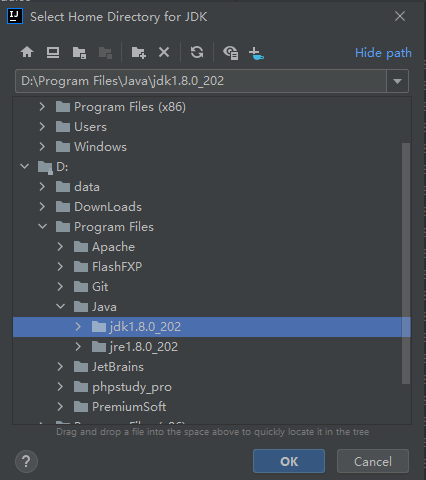Expand the PremiumSoft folder chevron
The width and height of the screenshot is (426, 480).
[x=60, y=407]
